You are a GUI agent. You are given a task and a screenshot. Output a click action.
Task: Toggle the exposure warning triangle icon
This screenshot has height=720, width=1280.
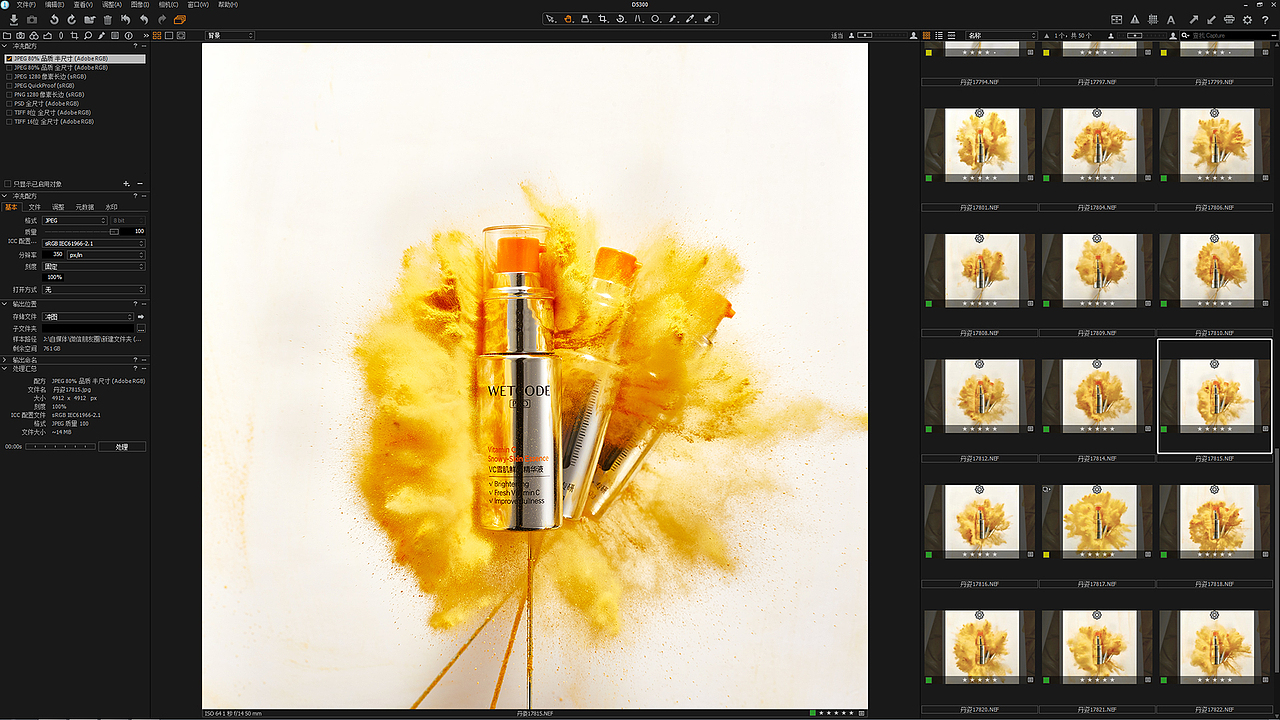(x=1135, y=19)
